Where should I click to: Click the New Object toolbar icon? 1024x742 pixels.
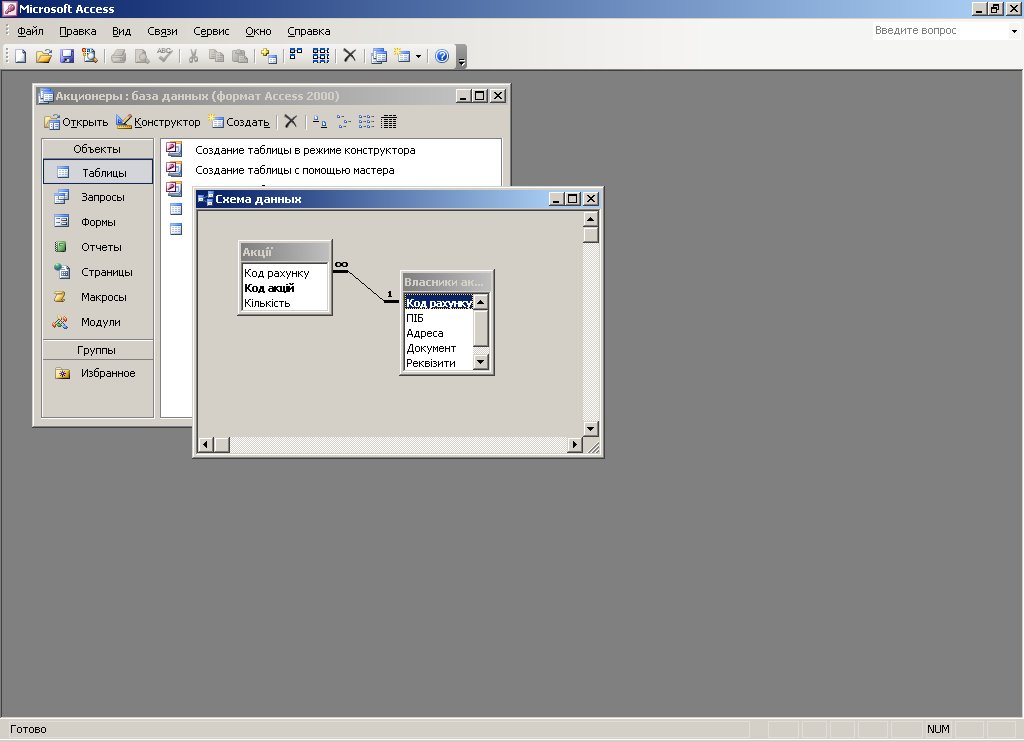(x=402, y=56)
